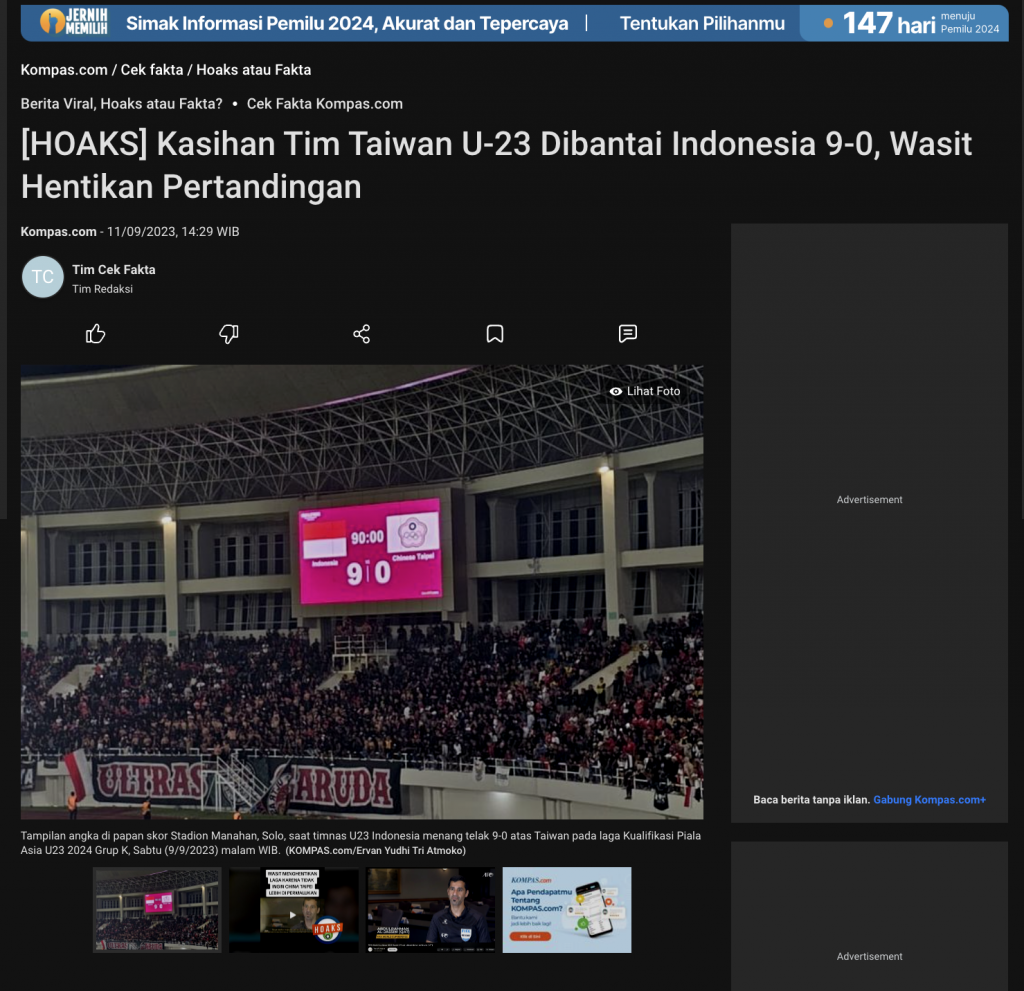The image size is (1024, 991).
Task: Click Tentukan Pilihanmu in top banner
Action: pos(702,24)
